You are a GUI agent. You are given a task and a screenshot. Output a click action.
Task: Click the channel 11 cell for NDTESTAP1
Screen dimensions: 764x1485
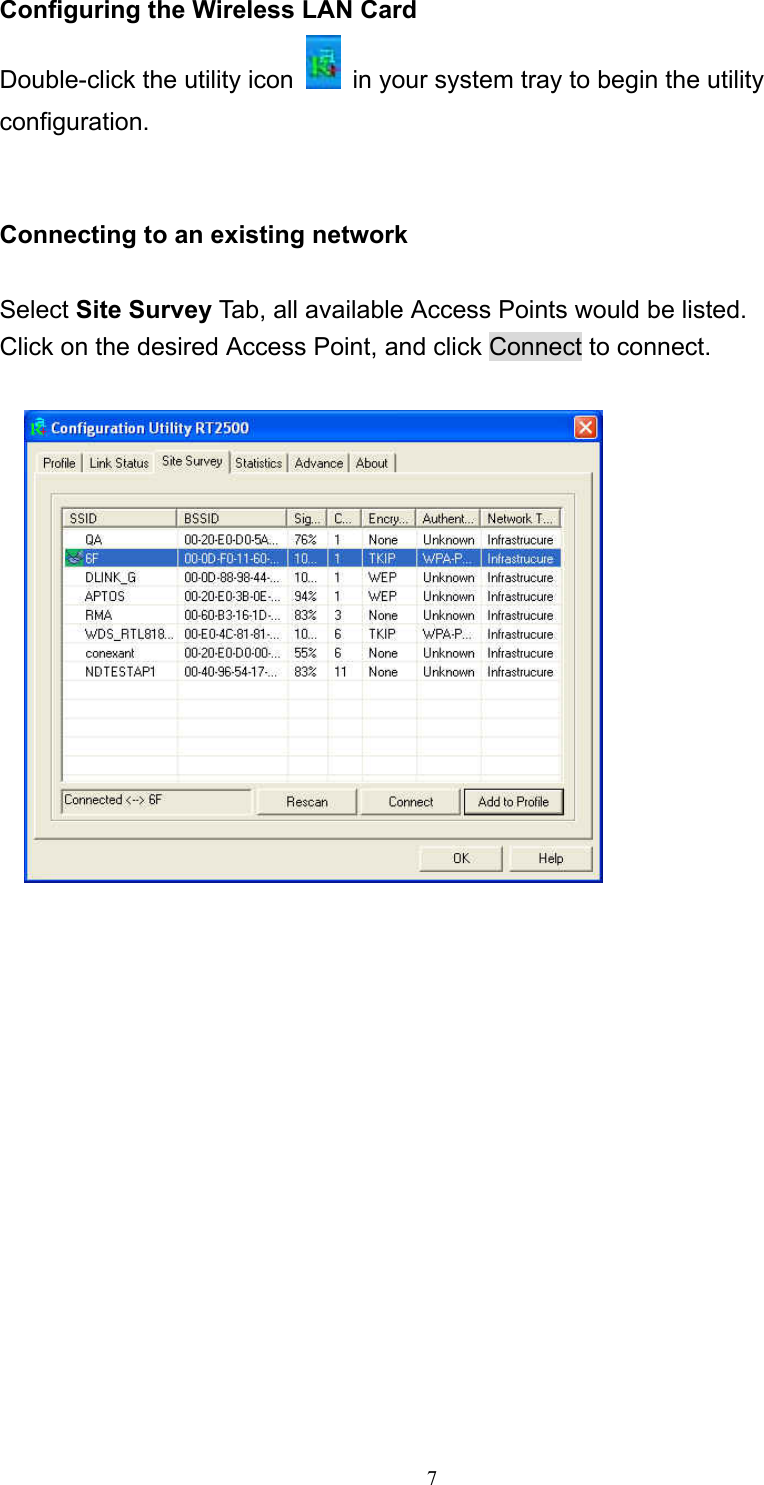(341, 672)
